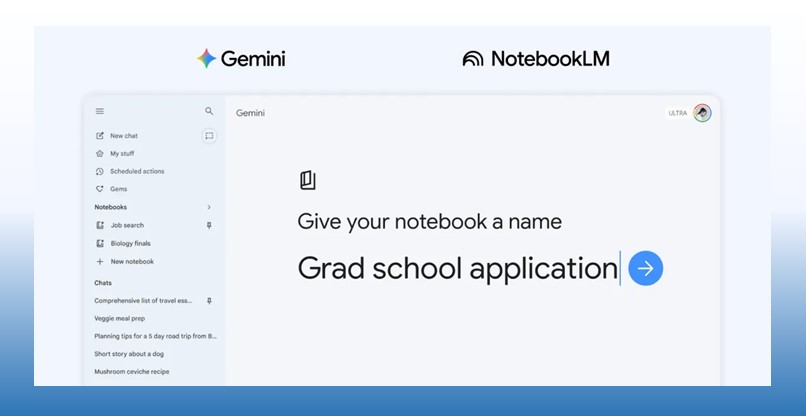The image size is (806, 416).
Task: Open Short story about a dog chat
Action: pyautogui.click(x=129, y=354)
